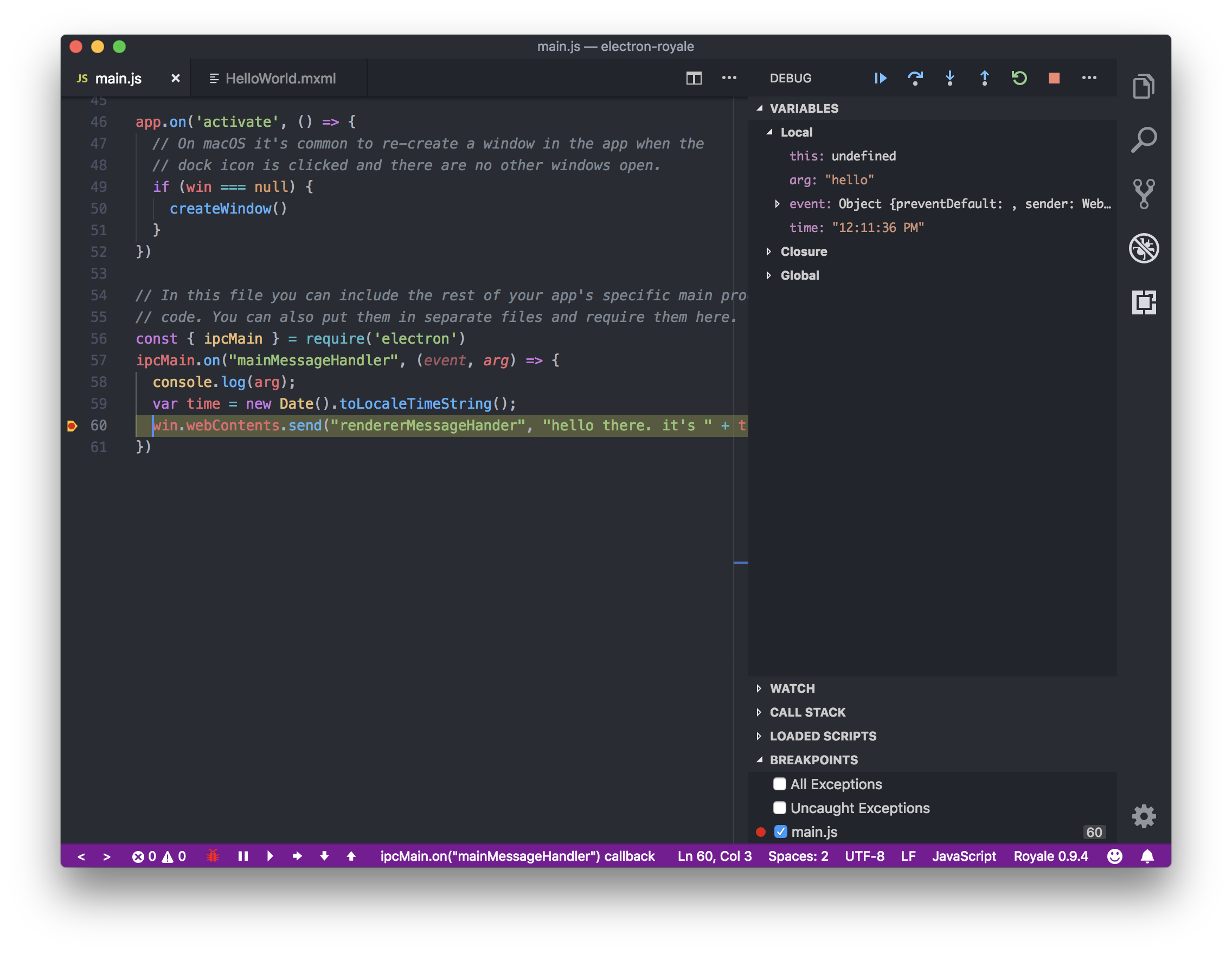Open Source Control view in activity bar
This screenshot has height=954, width=1232.
pyautogui.click(x=1144, y=194)
